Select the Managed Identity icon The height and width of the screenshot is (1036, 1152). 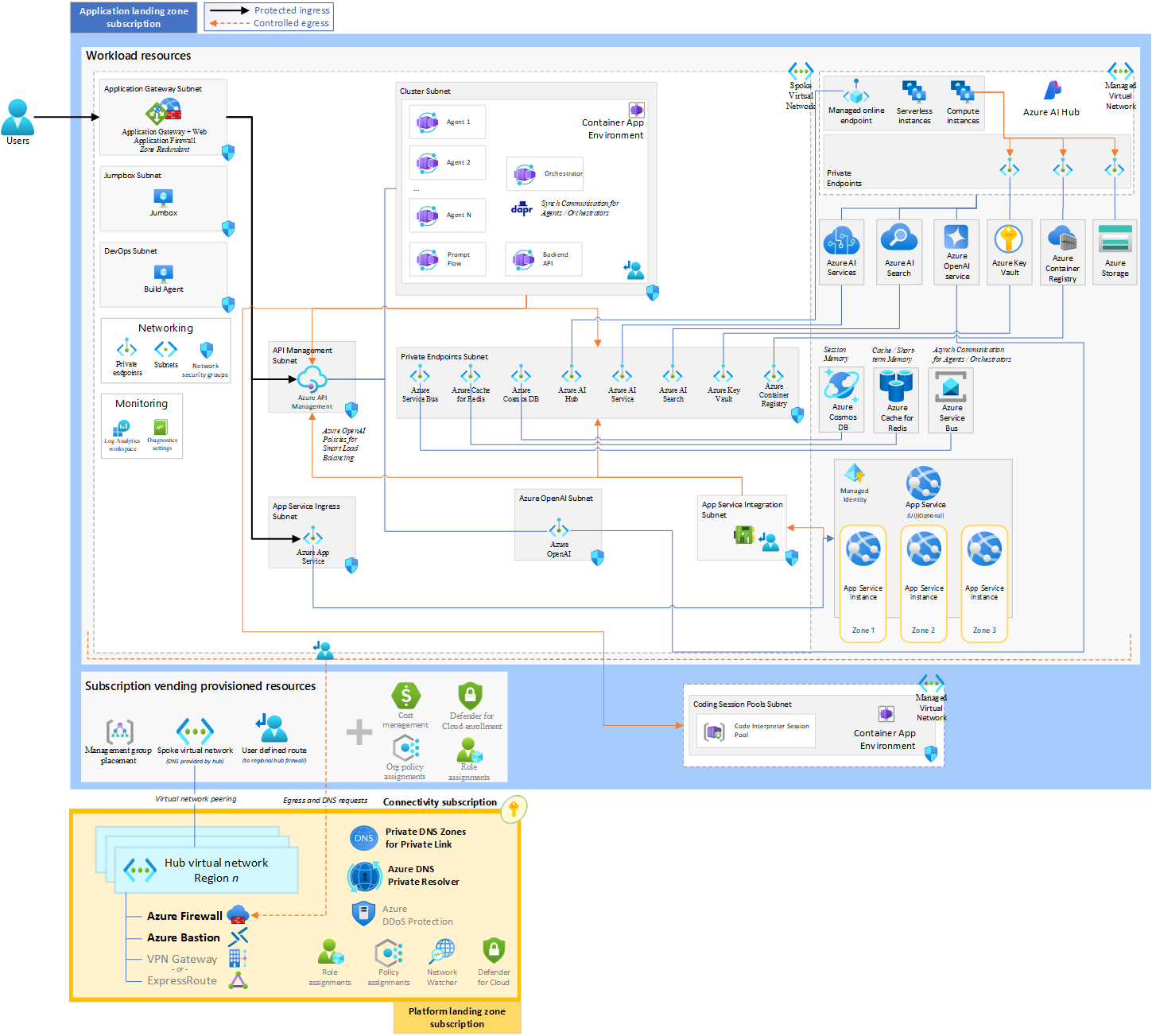(x=855, y=475)
